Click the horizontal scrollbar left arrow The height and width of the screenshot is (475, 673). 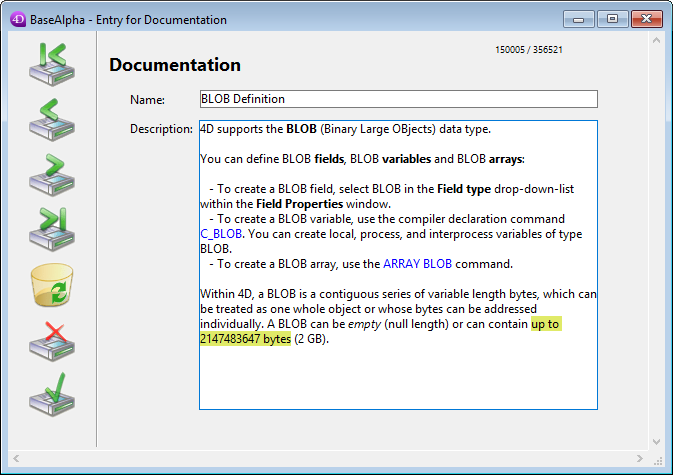[15, 458]
